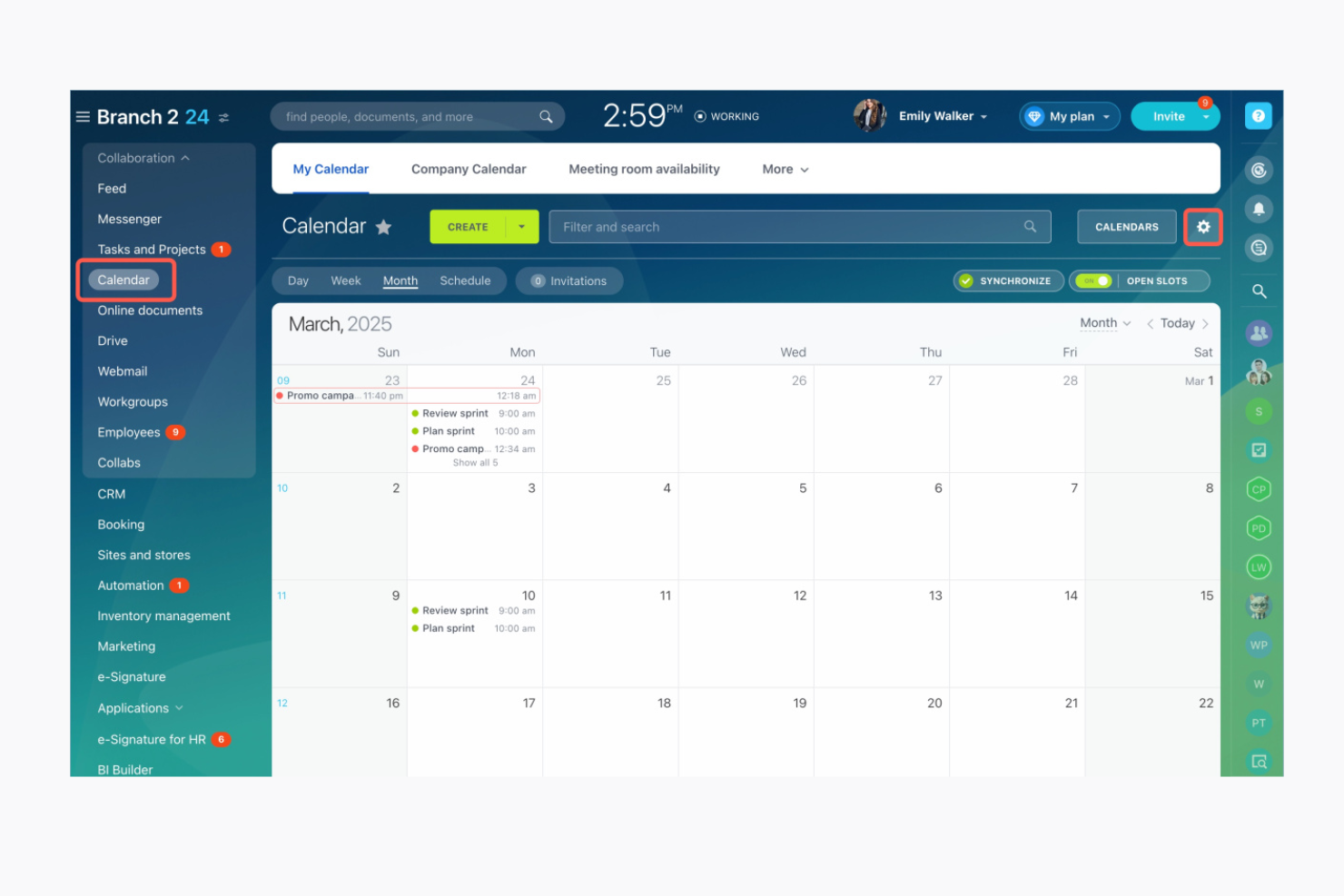Image resolution: width=1344 pixels, height=896 pixels.
Task: Click the SYNCHRONIZE button
Action: (1008, 281)
